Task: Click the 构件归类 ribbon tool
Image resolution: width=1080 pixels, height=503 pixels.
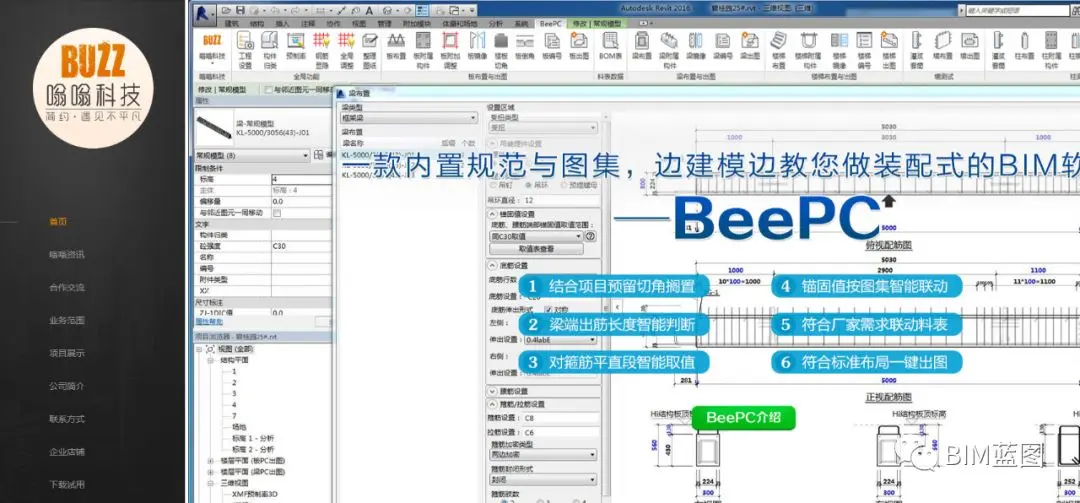Action: click(270, 49)
